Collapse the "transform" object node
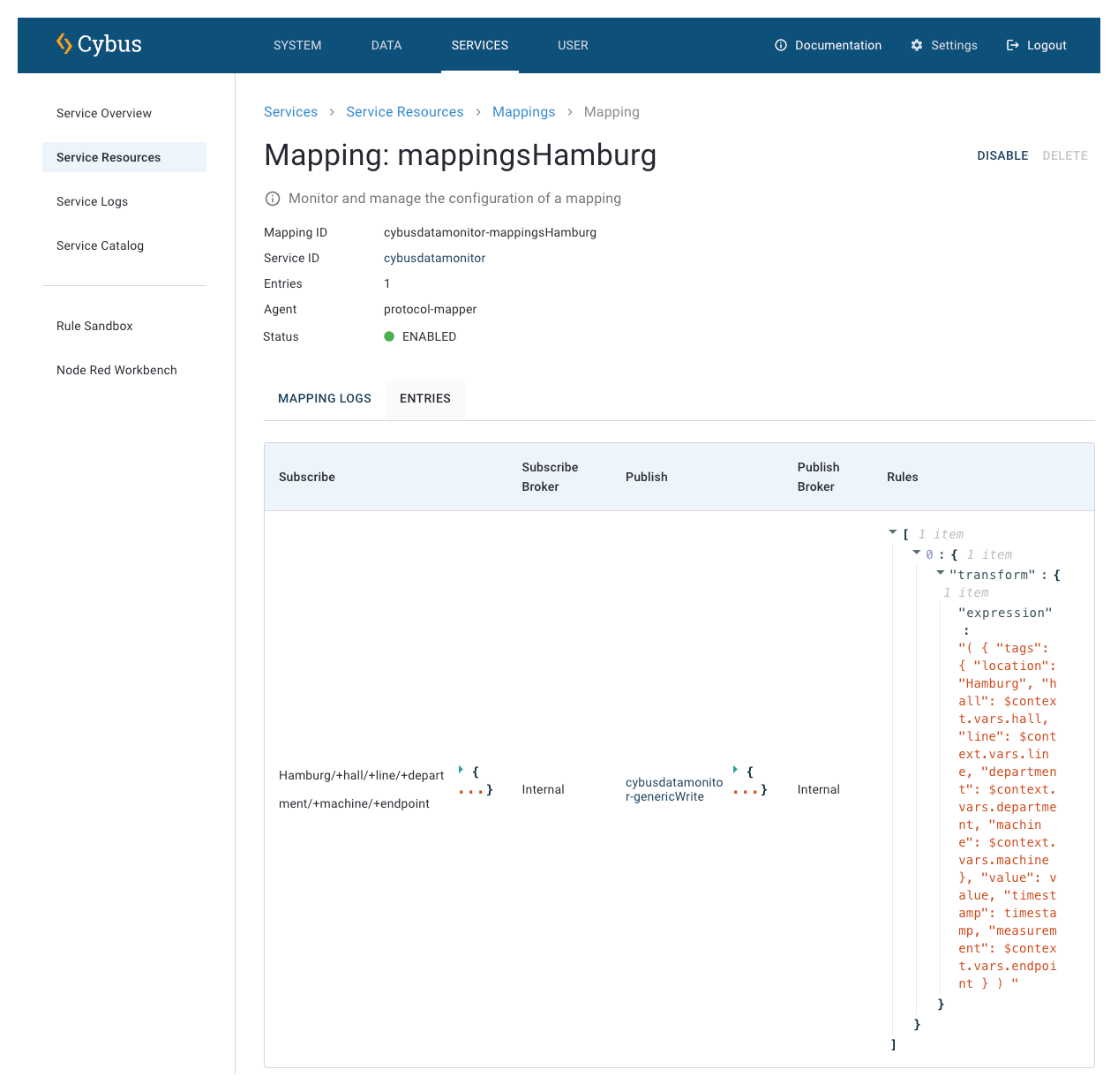The width and height of the screenshot is (1118, 1092). coord(941,573)
